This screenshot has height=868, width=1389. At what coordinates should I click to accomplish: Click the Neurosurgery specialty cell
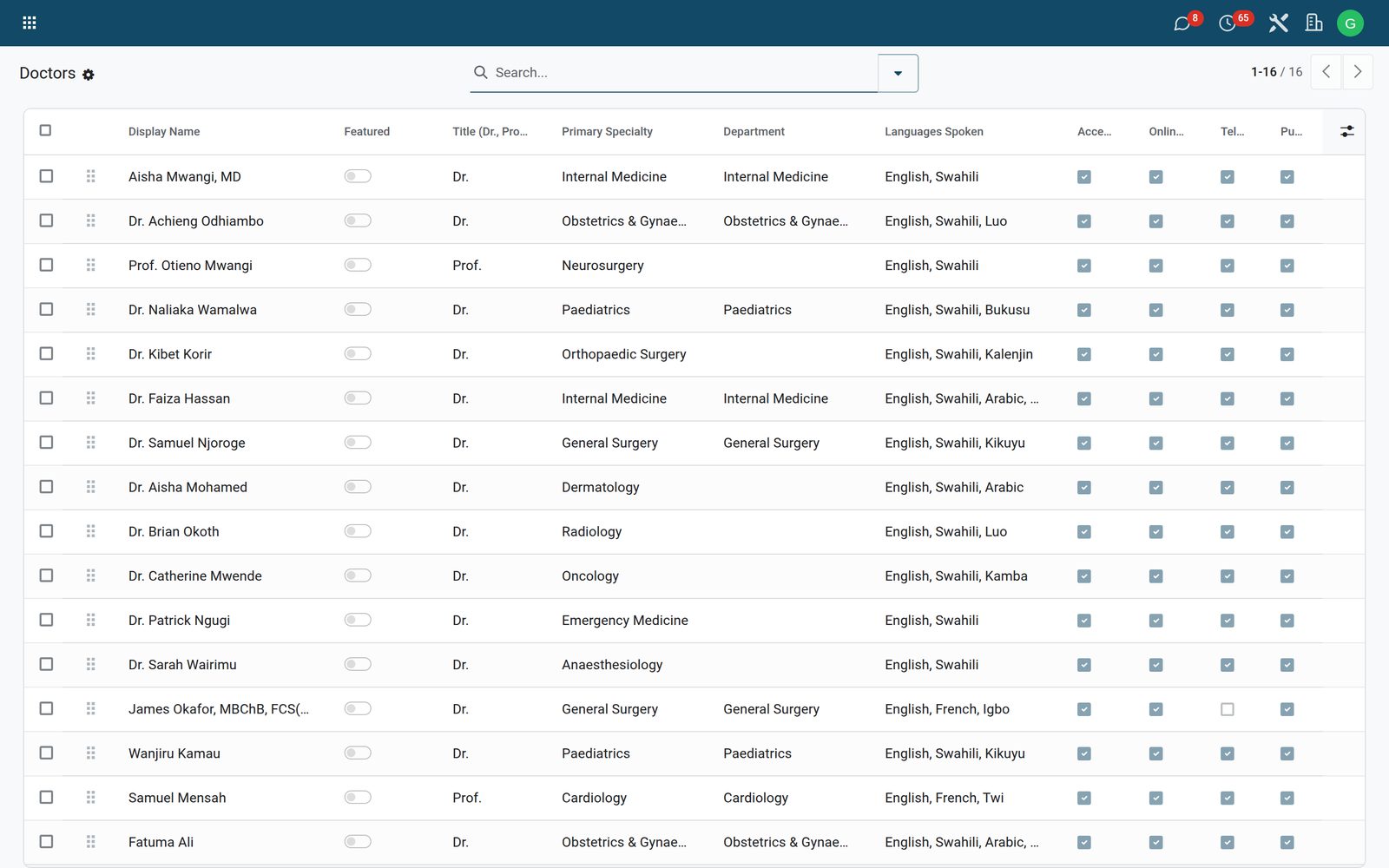pyautogui.click(x=602, y=266)
